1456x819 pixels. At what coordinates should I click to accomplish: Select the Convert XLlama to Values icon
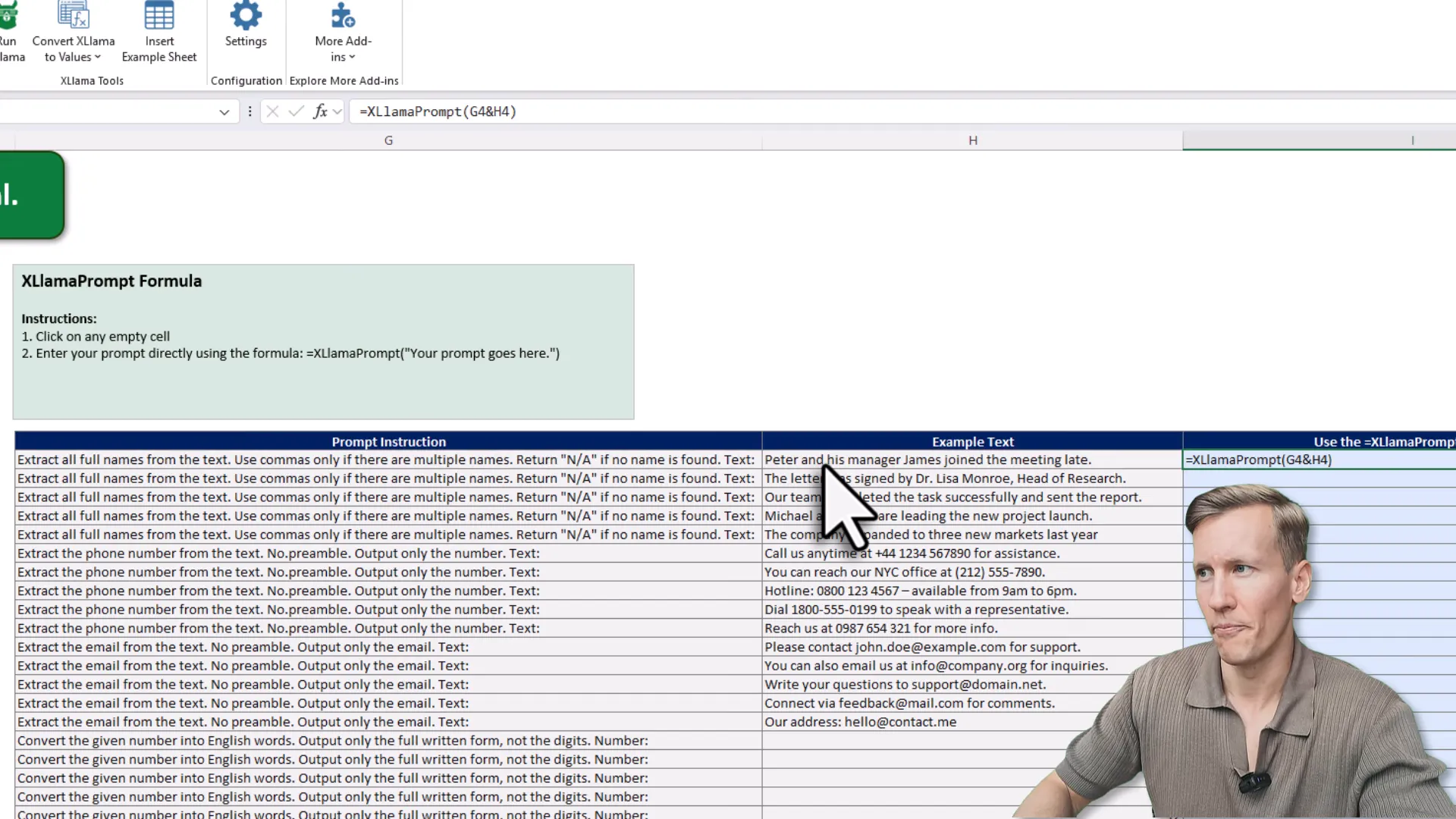tap(74, 15)
